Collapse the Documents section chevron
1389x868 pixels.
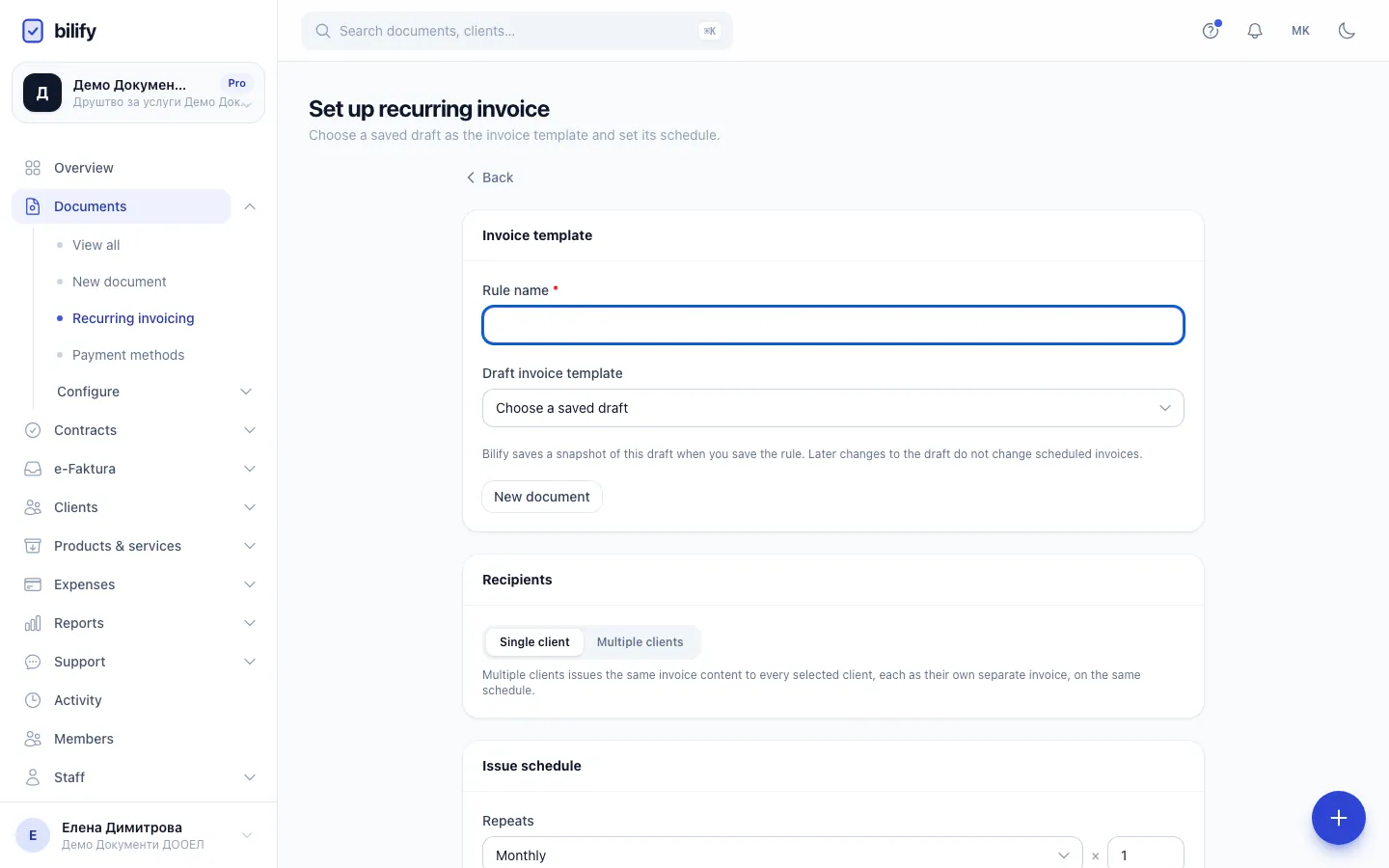(x=250, y=206)
